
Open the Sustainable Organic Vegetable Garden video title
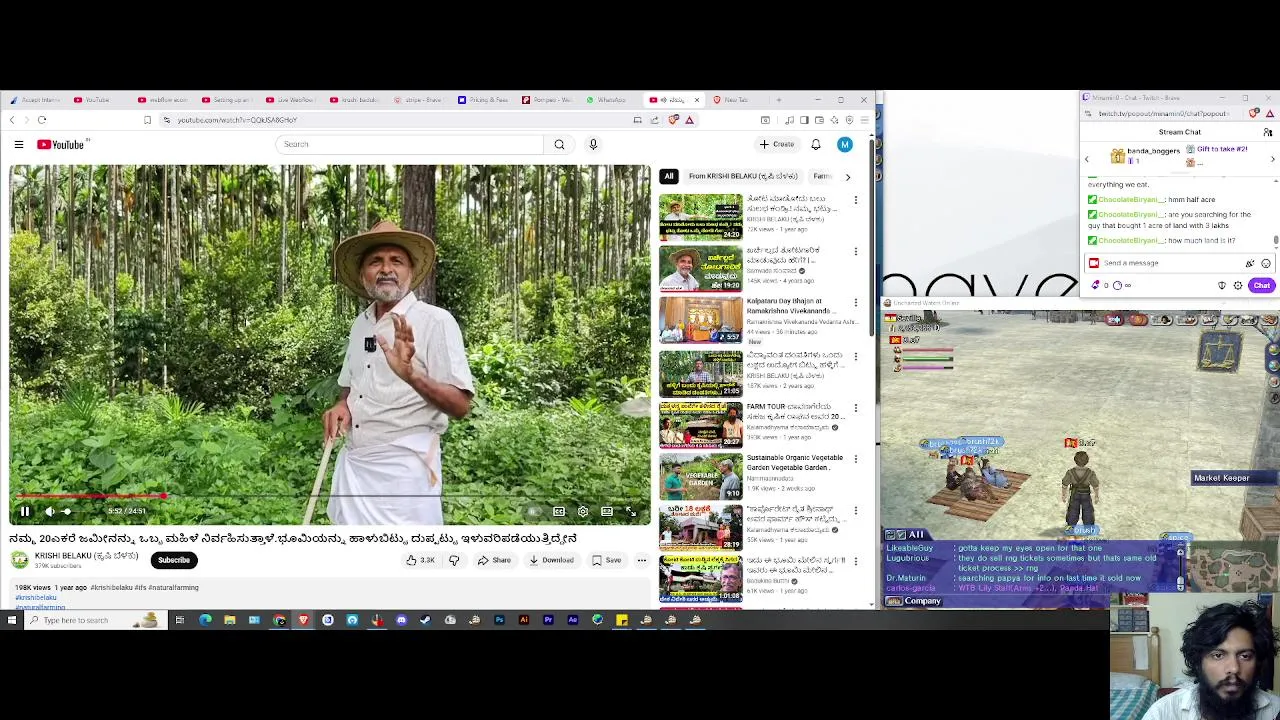pos(794,462)
